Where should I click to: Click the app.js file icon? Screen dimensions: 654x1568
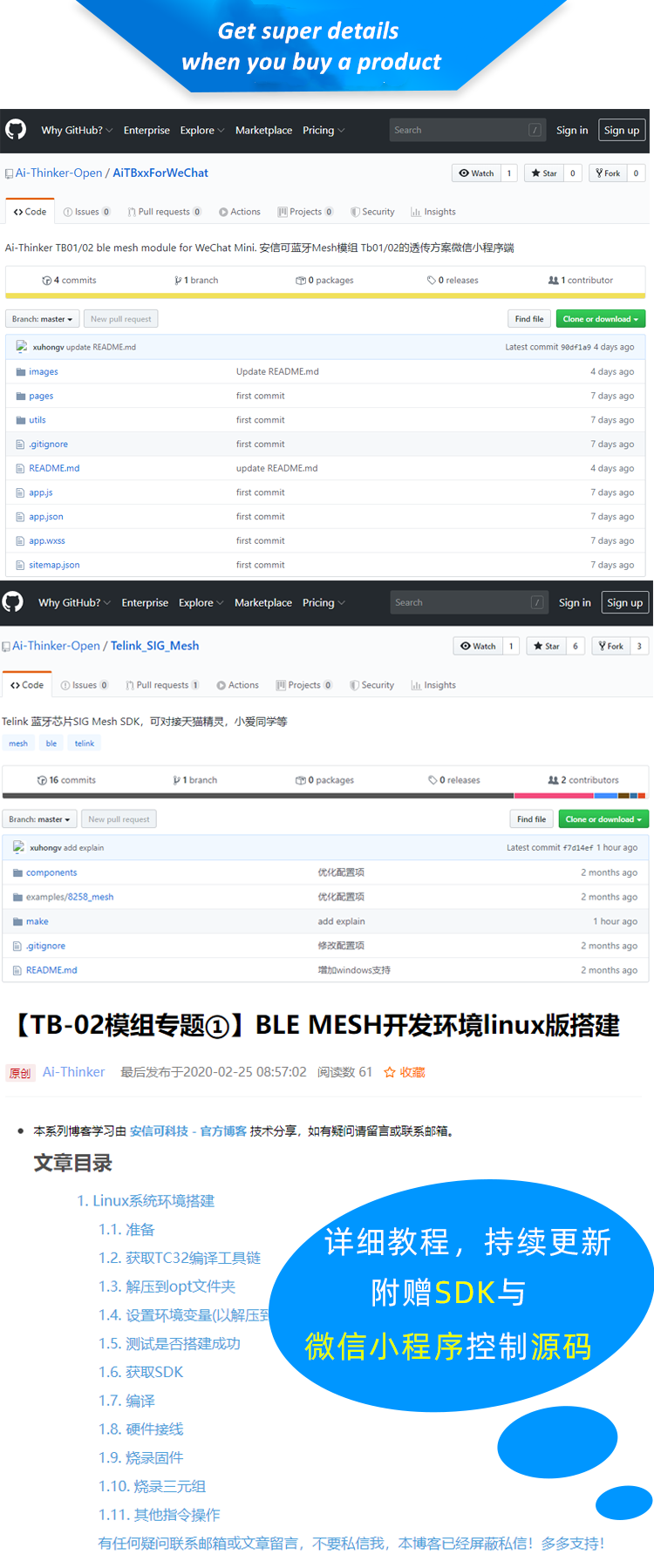[20, 492]
